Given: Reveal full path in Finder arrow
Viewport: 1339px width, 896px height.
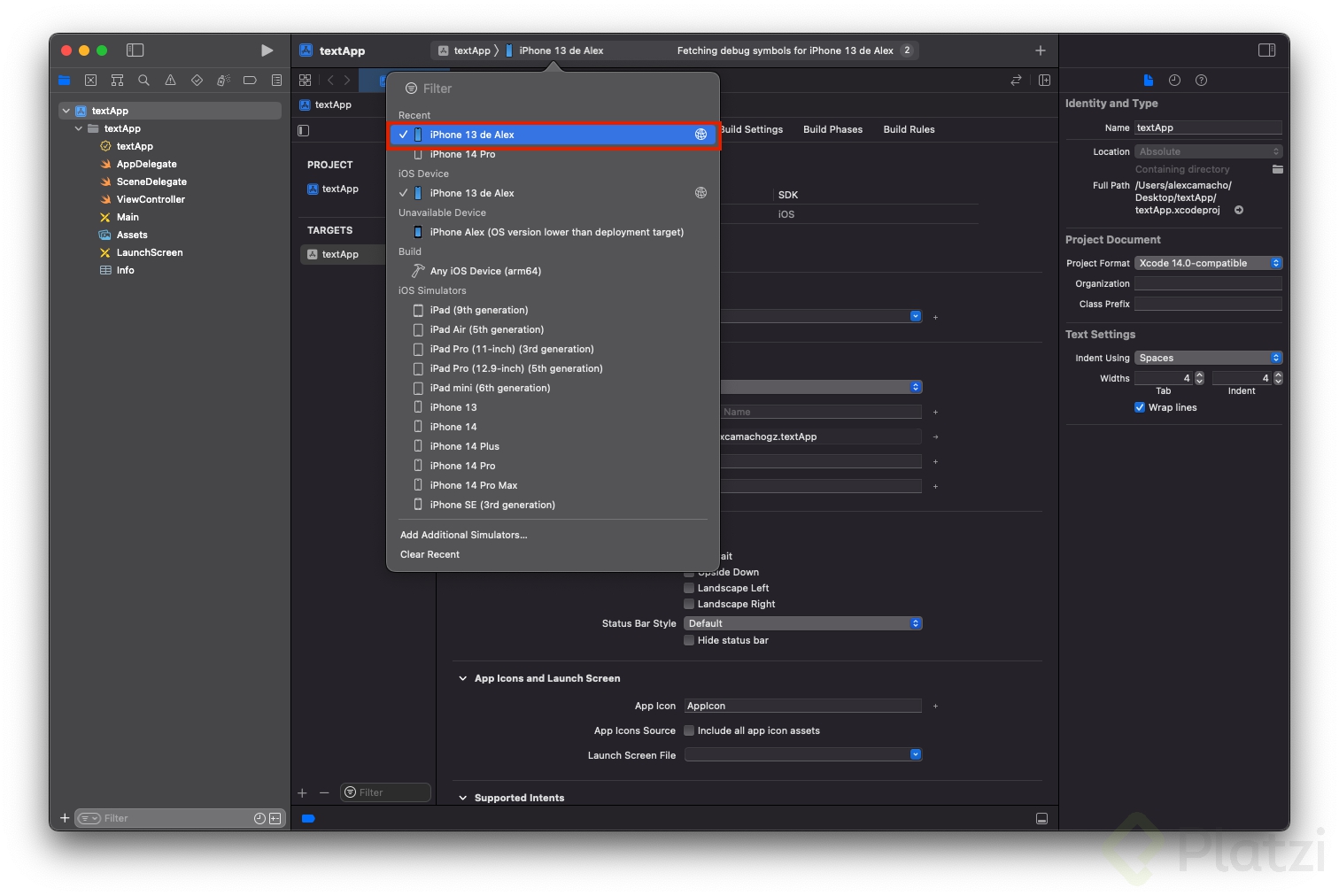Looking at the screenshot, I should pos(1239,210).
